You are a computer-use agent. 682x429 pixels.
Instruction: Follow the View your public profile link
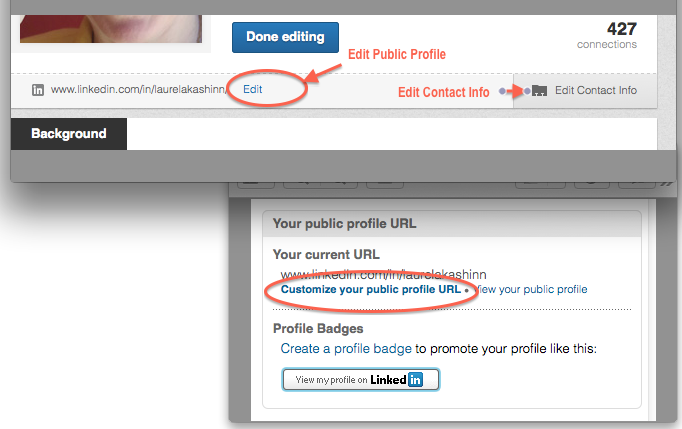[532, 289]
